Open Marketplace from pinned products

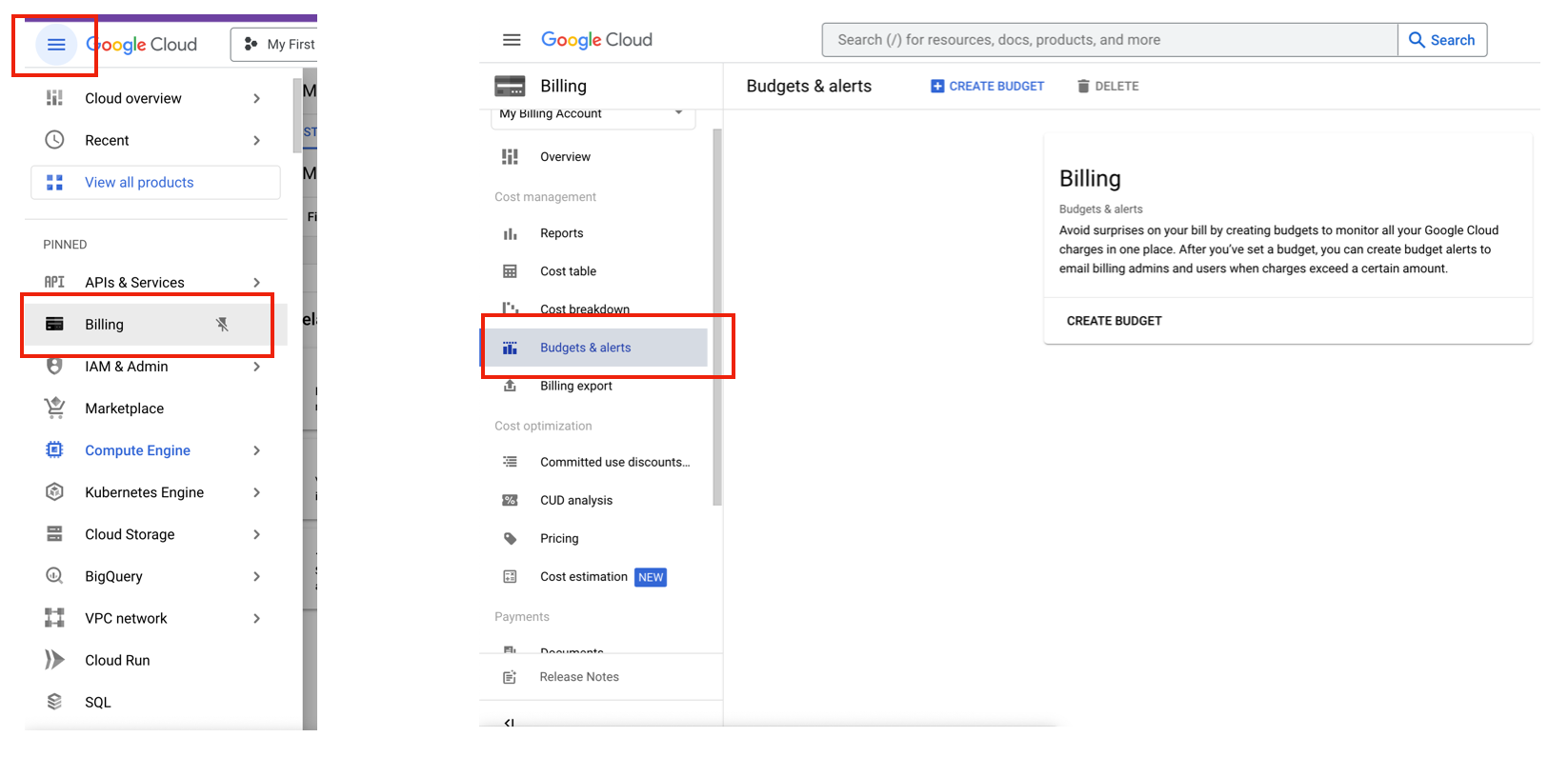124,408
